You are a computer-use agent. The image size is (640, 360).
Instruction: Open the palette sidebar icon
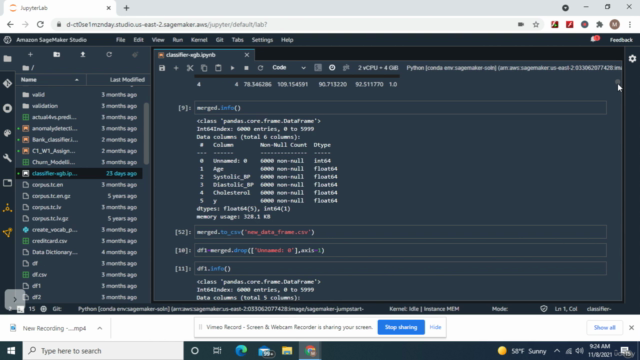coord(7,133)
